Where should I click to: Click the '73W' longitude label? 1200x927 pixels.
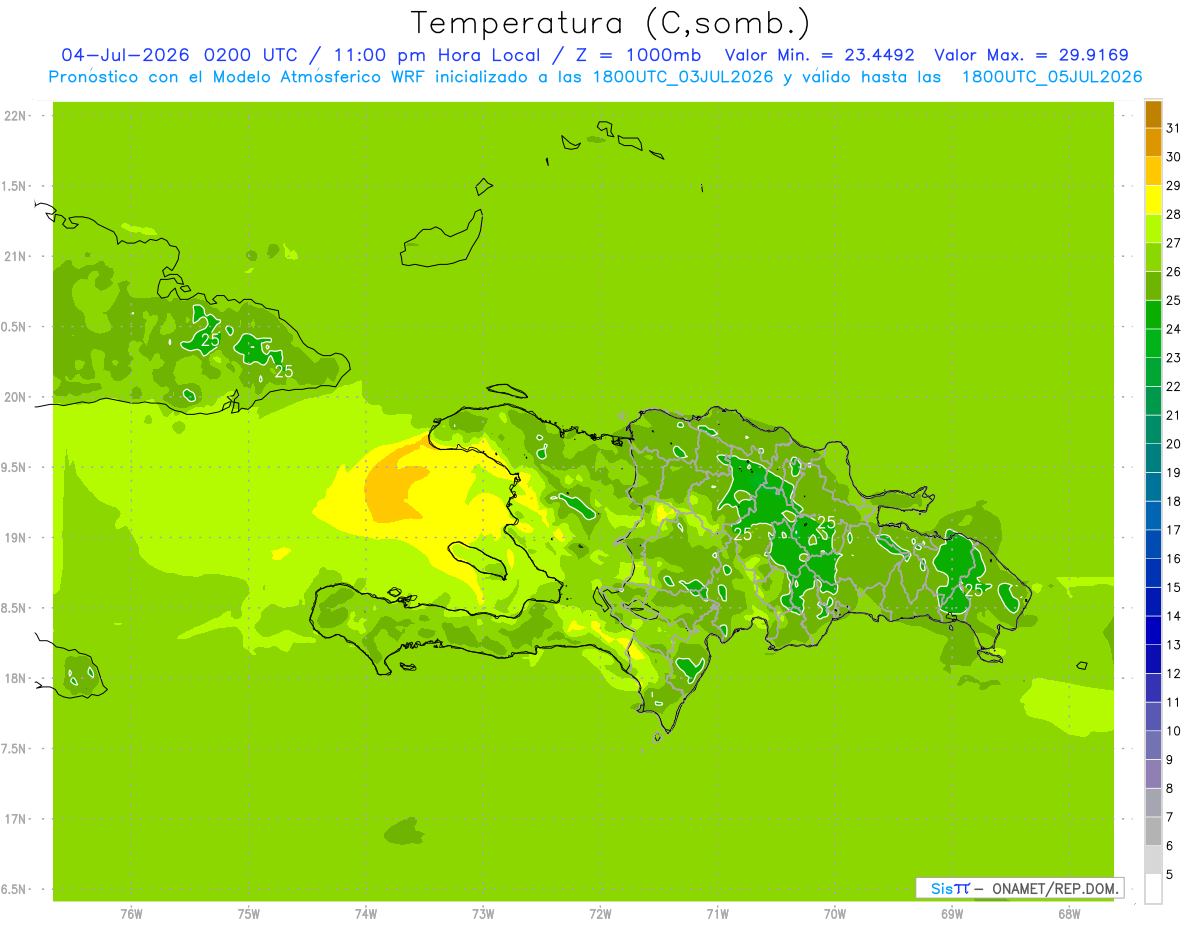pos(483,914)
